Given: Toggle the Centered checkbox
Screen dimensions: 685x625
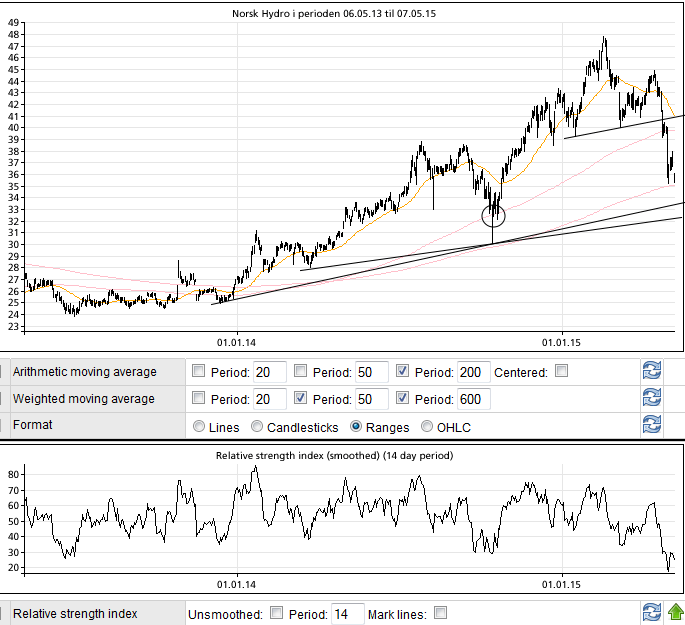Looking at the screenshot, I should click(x=562, y=372).
